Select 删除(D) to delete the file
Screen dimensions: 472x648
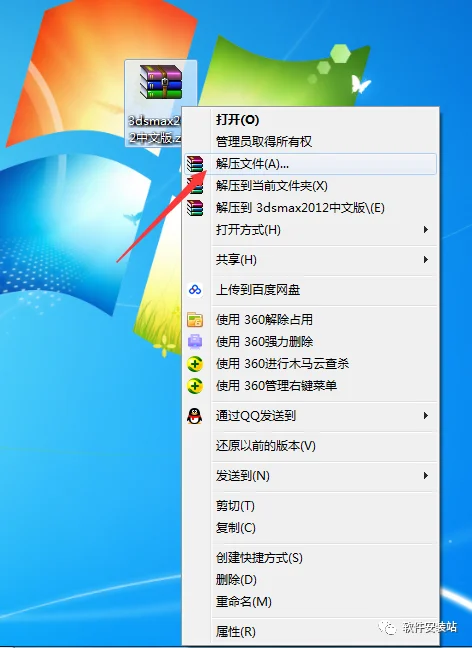(310, 580)
